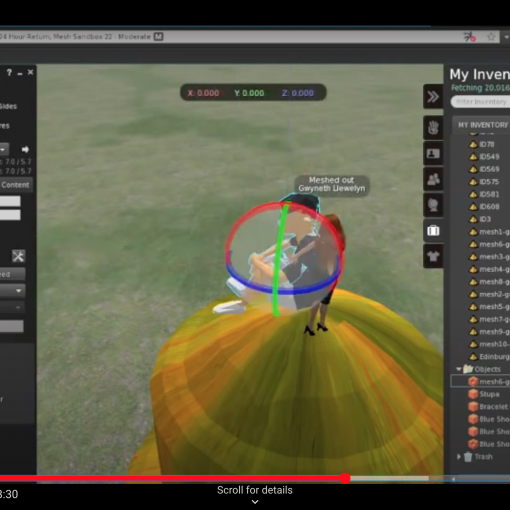Click the mesh icon beside ID78

pyautogui.click(x=473, y=144)
